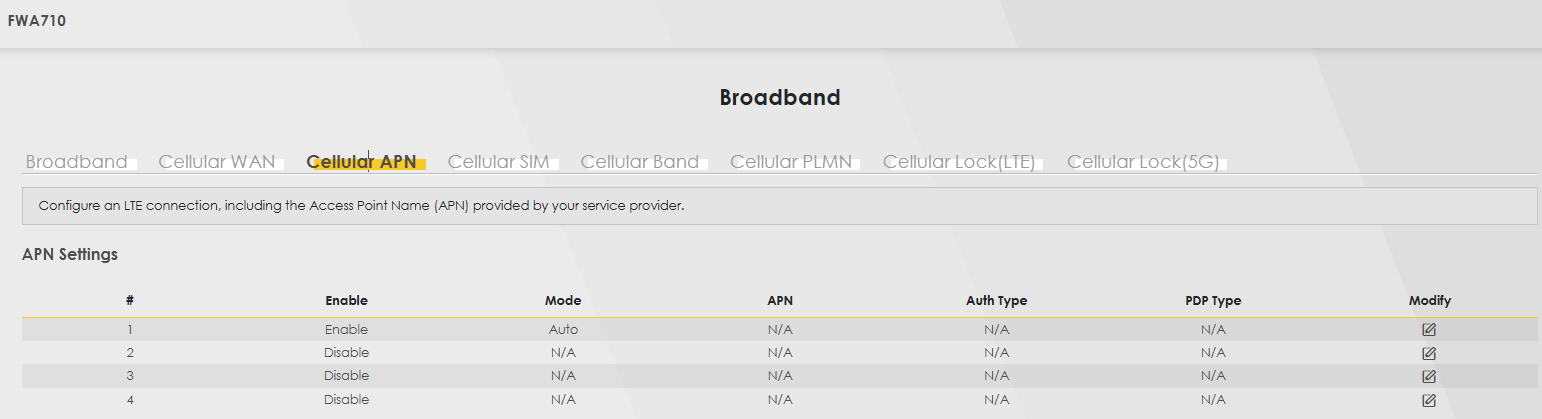Edit APN entry number 1
The image size is (1542, 419).
(1429, 330)
